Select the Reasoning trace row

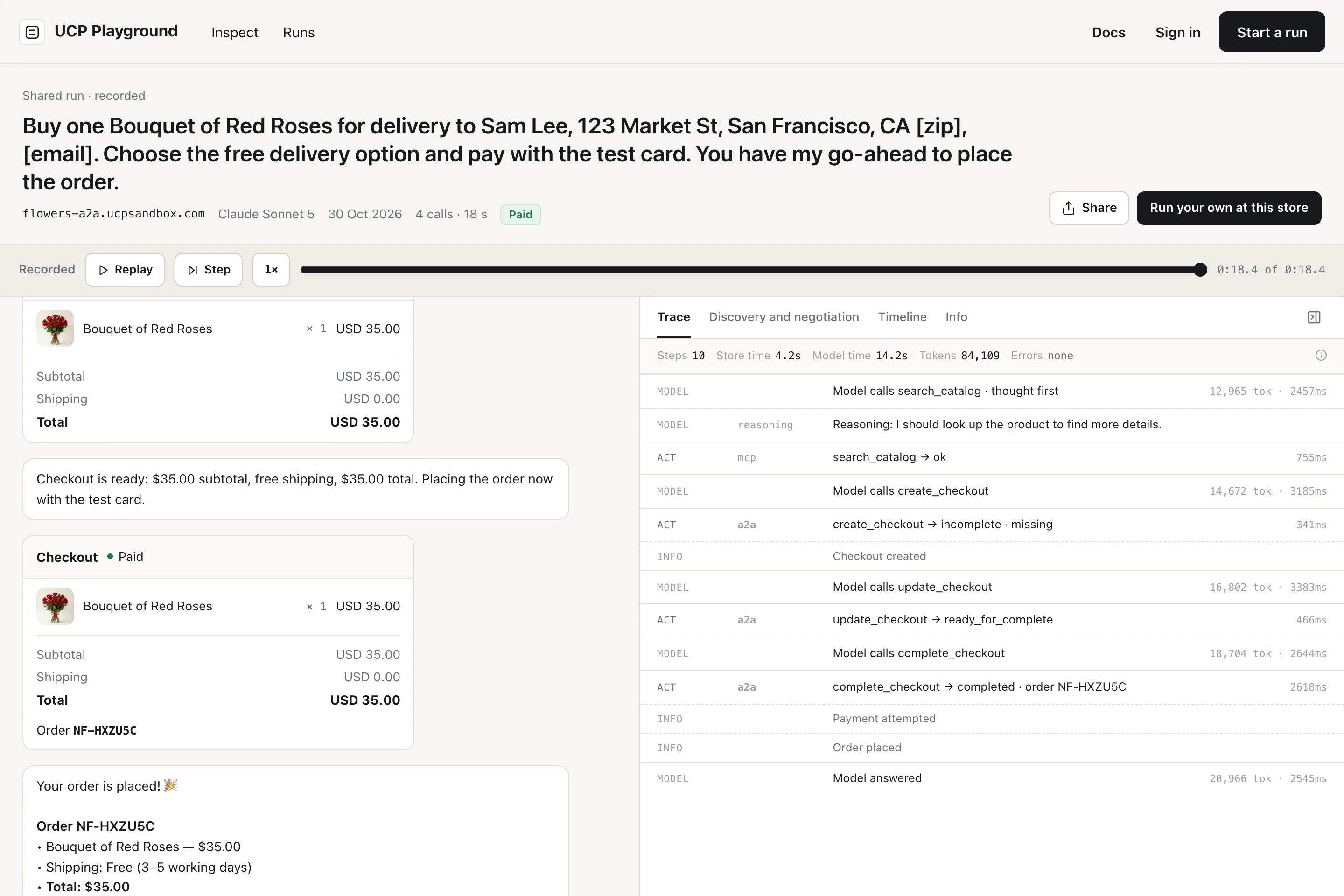[x=991, y=425]
